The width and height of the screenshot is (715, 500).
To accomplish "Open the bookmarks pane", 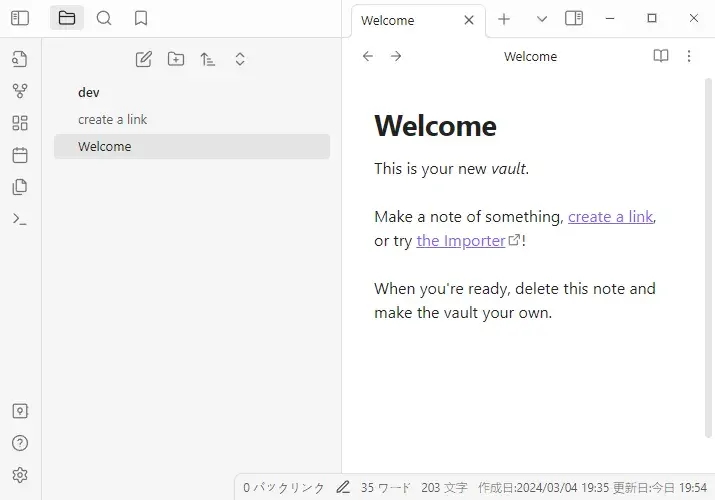I will point(141,18).
